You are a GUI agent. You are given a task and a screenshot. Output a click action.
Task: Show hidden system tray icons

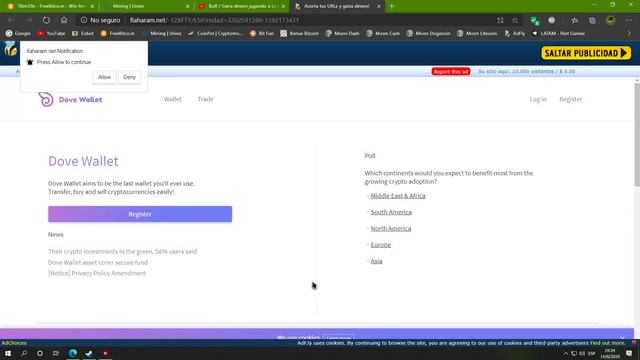(565, 353)
